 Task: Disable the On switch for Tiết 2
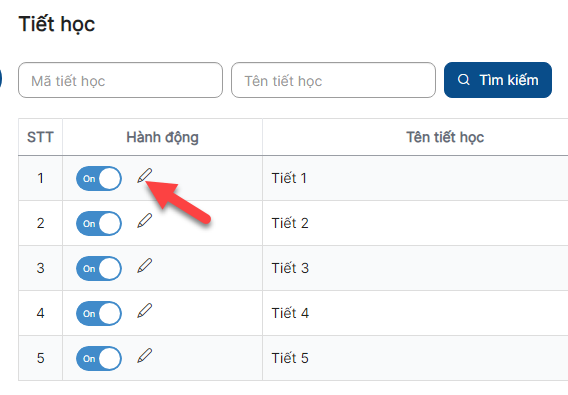click(x=99, y=223)
